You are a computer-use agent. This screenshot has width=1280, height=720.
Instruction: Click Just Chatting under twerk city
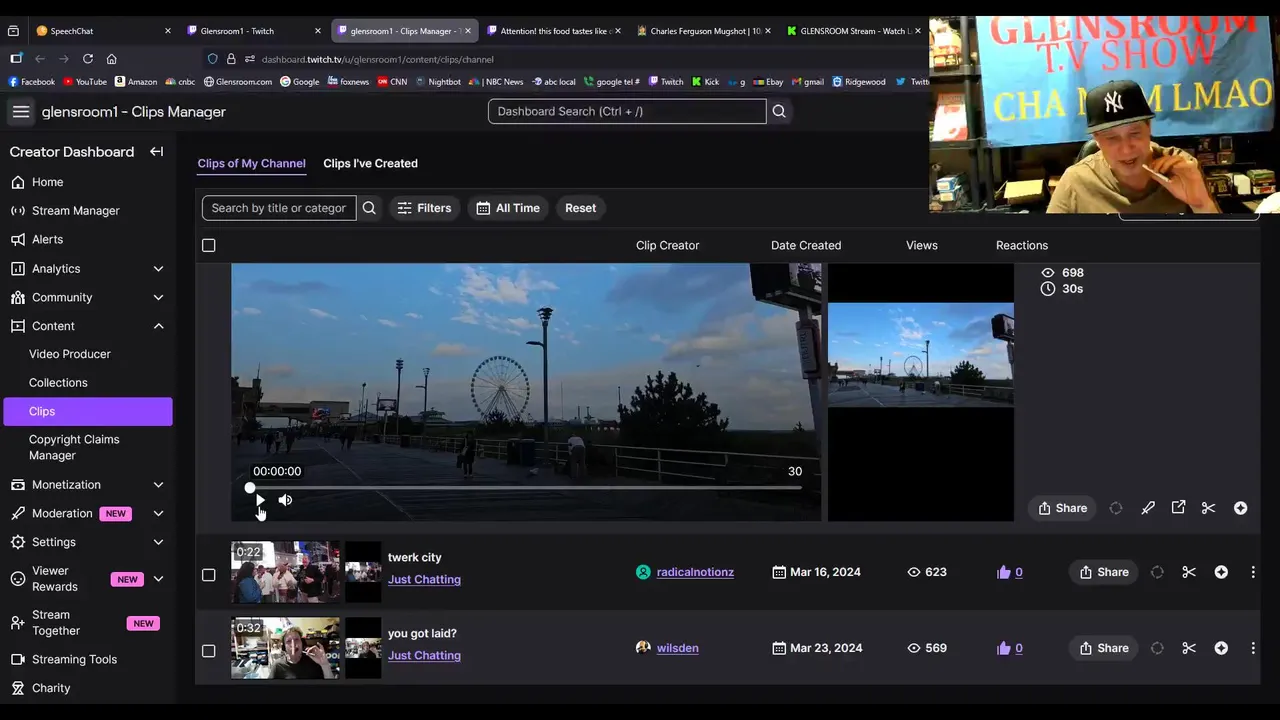(x=424, y=580)
